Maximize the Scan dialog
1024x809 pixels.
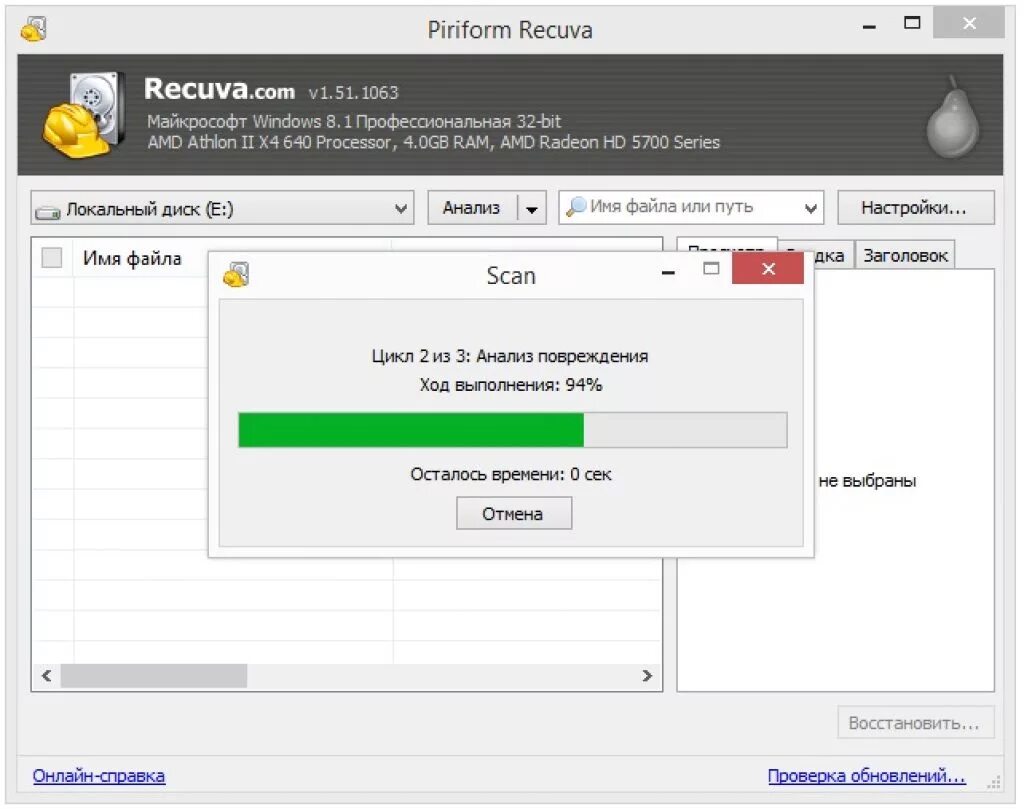[x=711, y=268]
